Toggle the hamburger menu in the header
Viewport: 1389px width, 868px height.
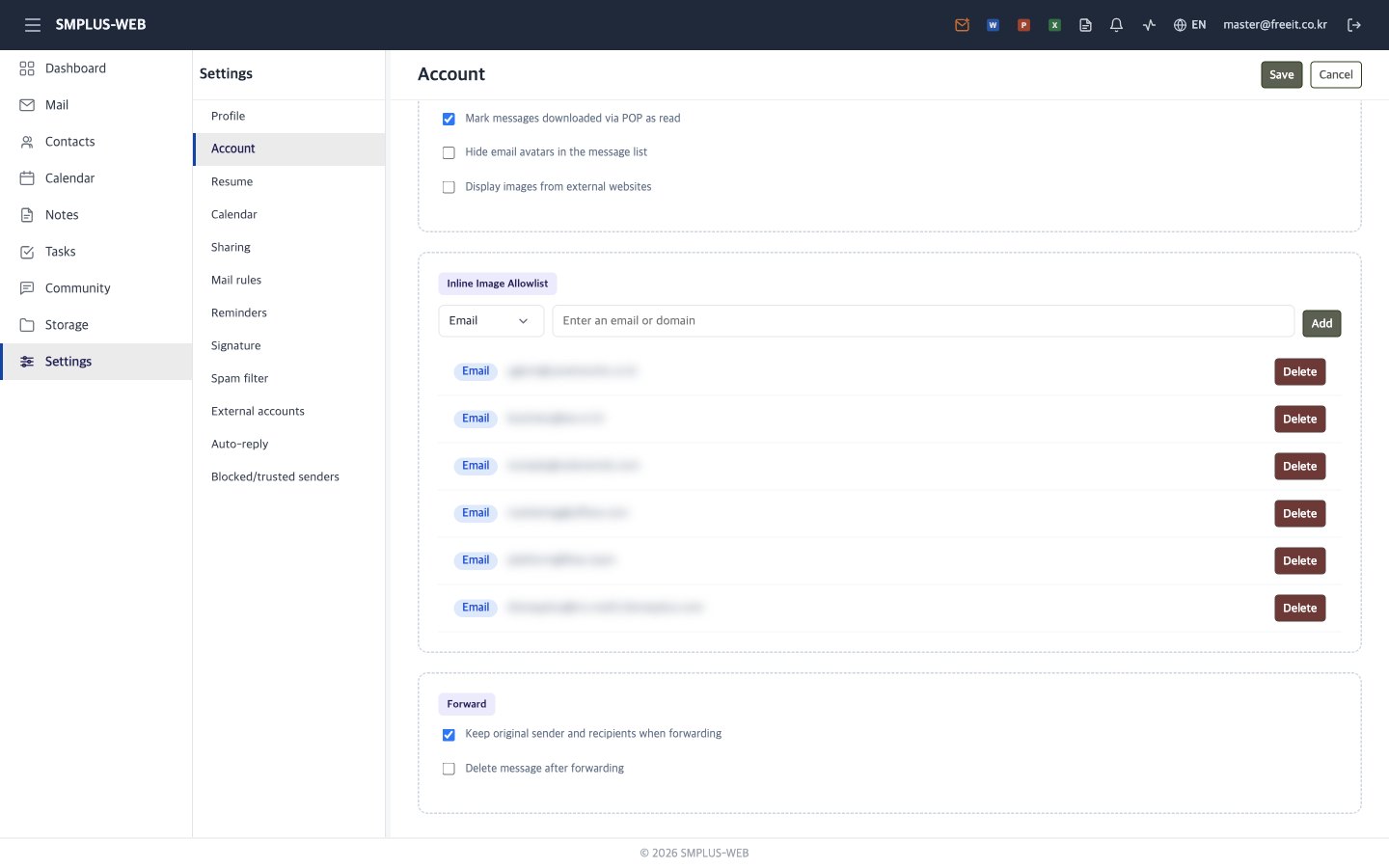point(33,25)
